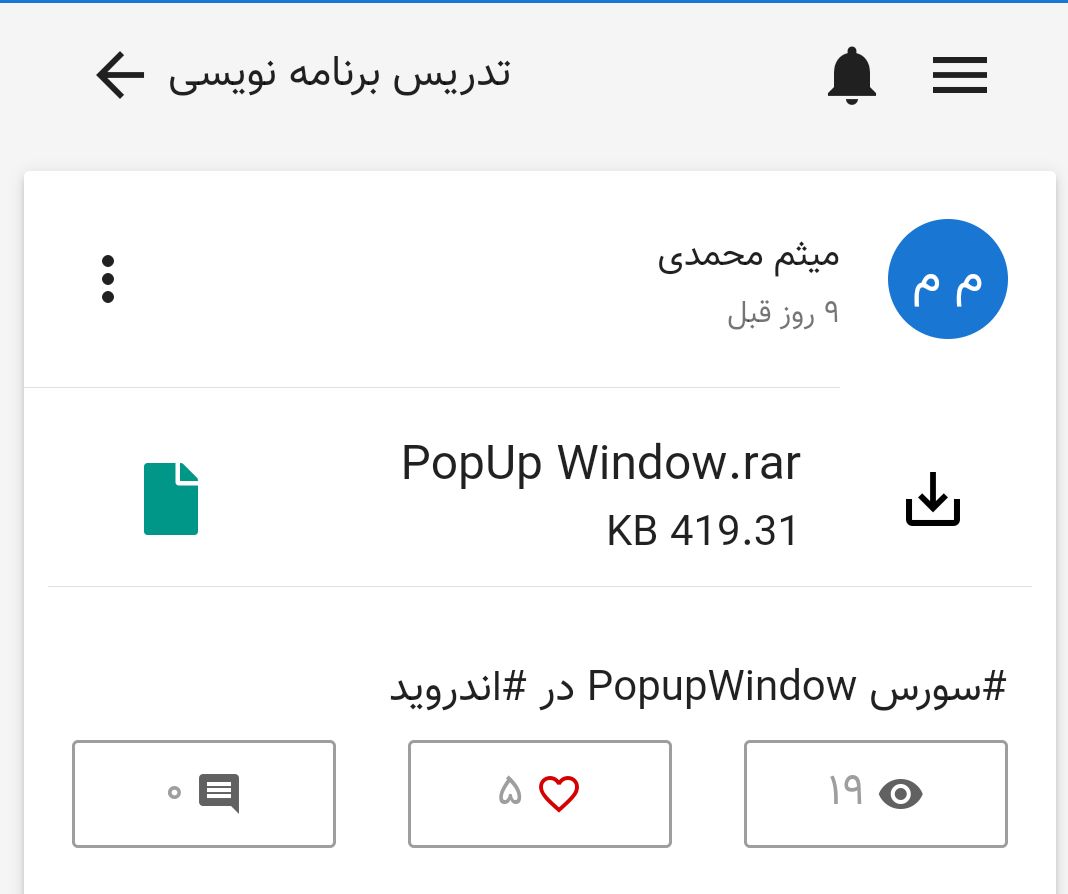Tap the back arrow icon
Screen dimensions: 1068x894
click(120, 75)
